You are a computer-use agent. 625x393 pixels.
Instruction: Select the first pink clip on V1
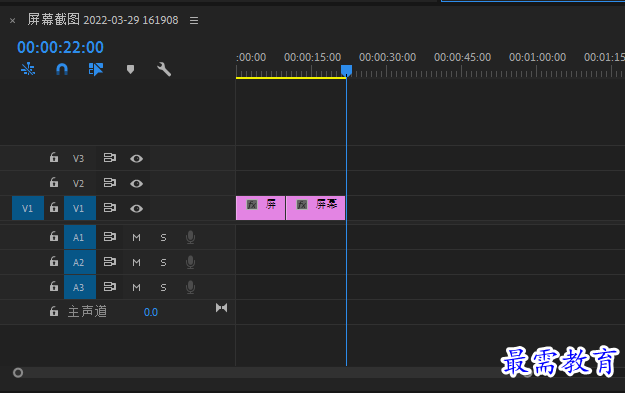pyautogui.click(x=260, y=208)
